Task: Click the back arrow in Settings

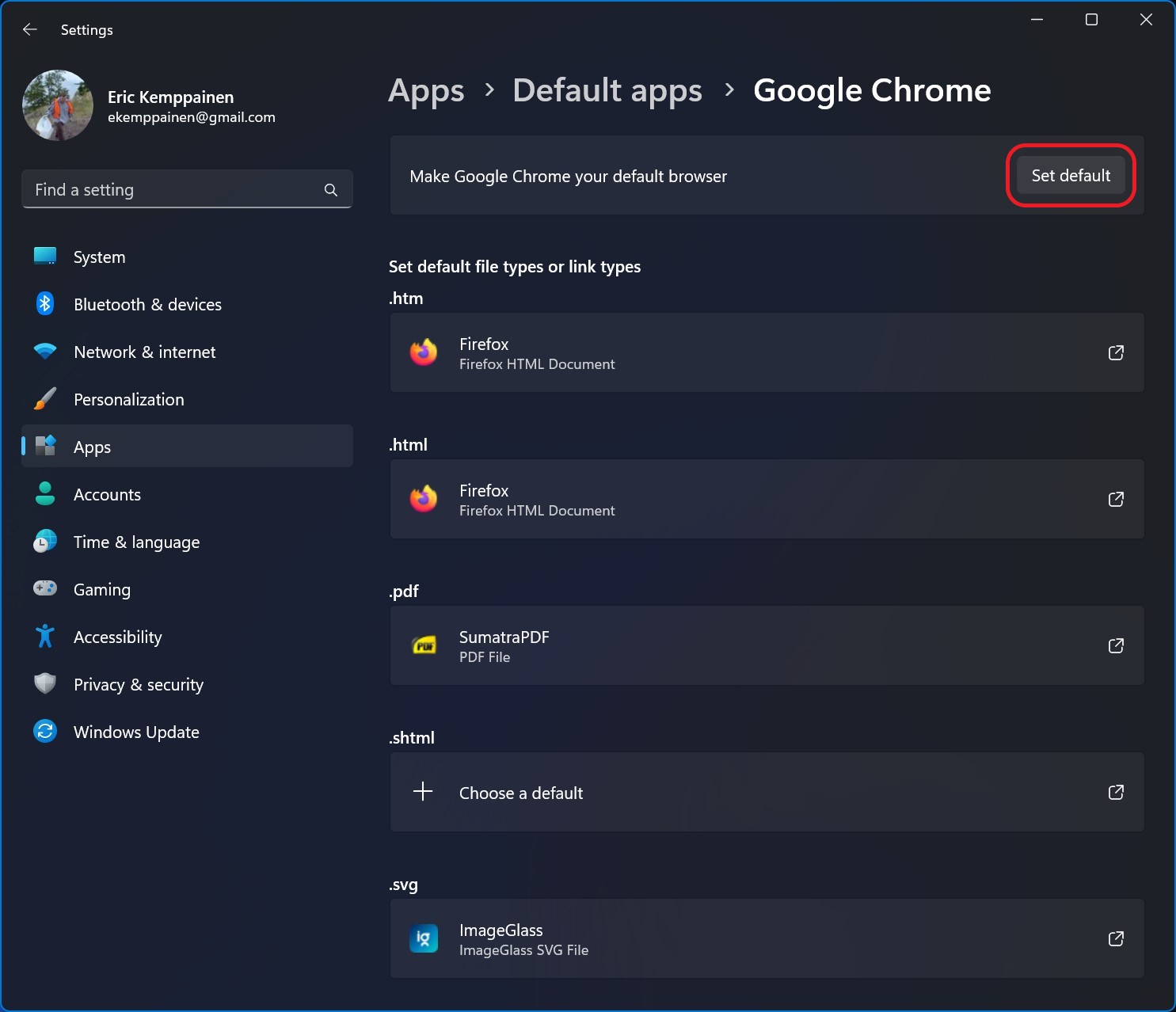Action: [30, 29]
